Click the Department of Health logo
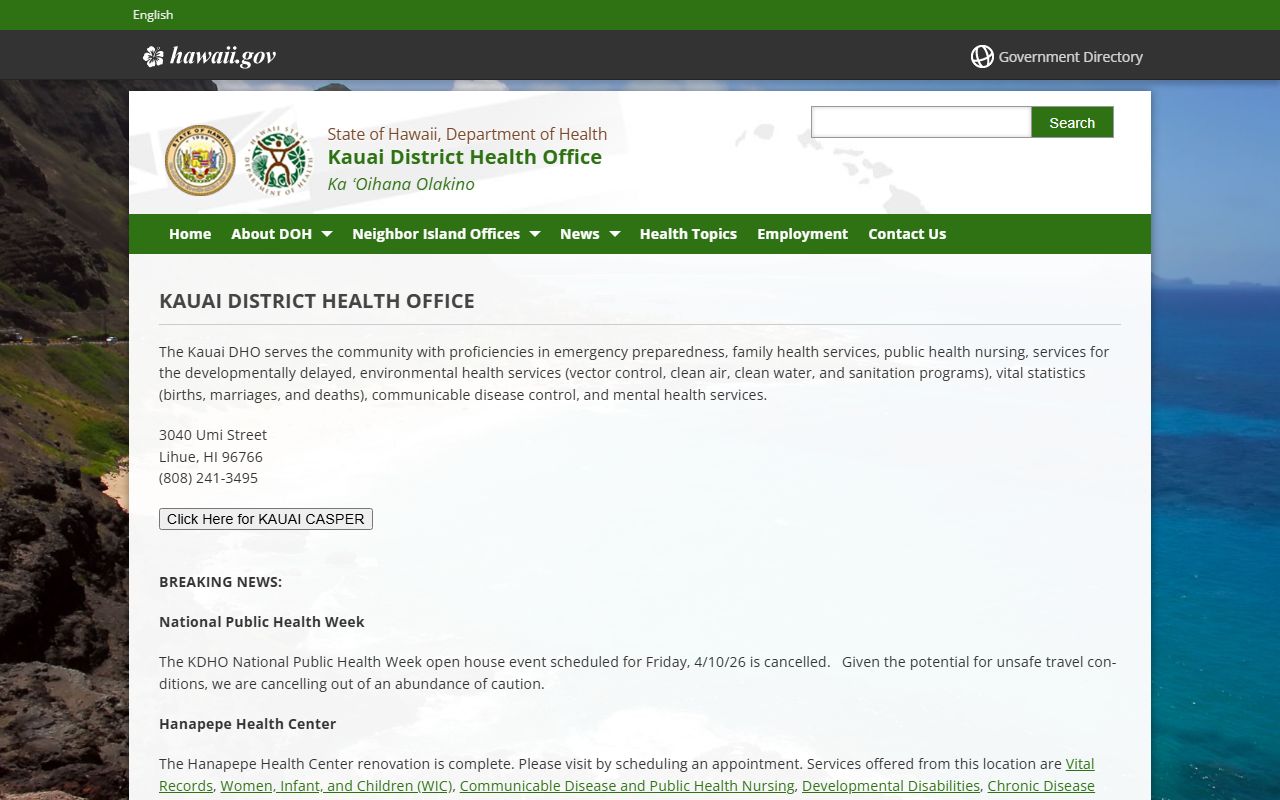The height and width of the screenshot is (800, 1280). click(x=279, y=160)
